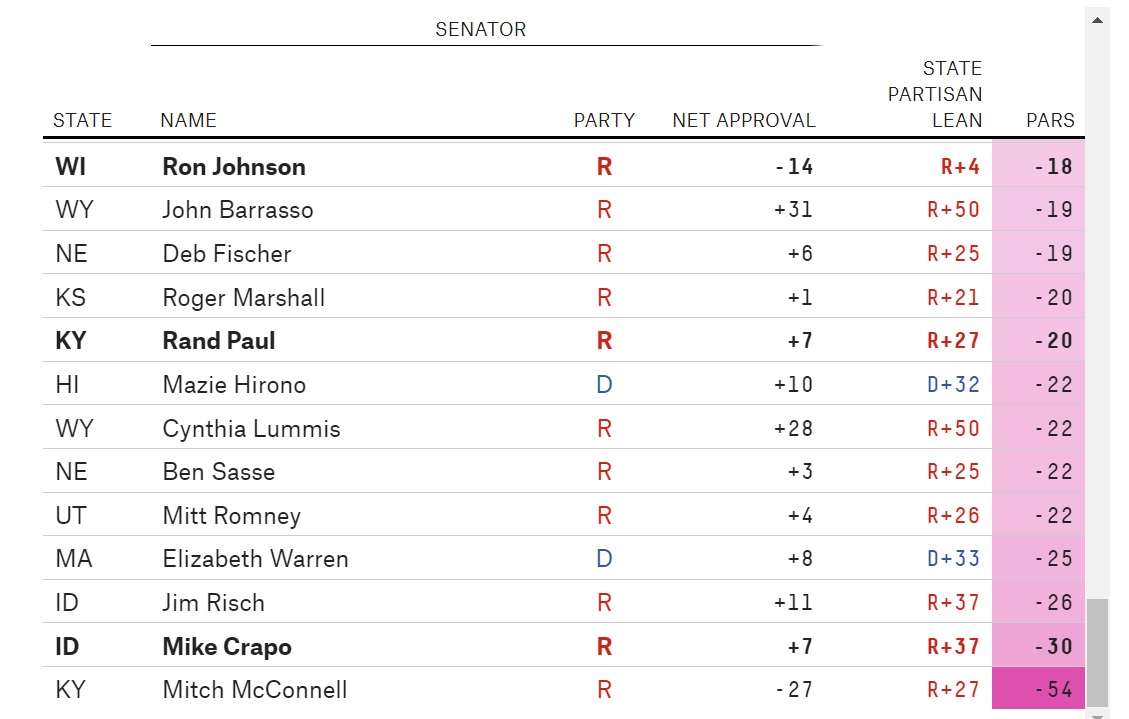This screenshot has height=719, width=1129.
Task: Click the scrollbar up arrow
Action: coord(1097,18)
